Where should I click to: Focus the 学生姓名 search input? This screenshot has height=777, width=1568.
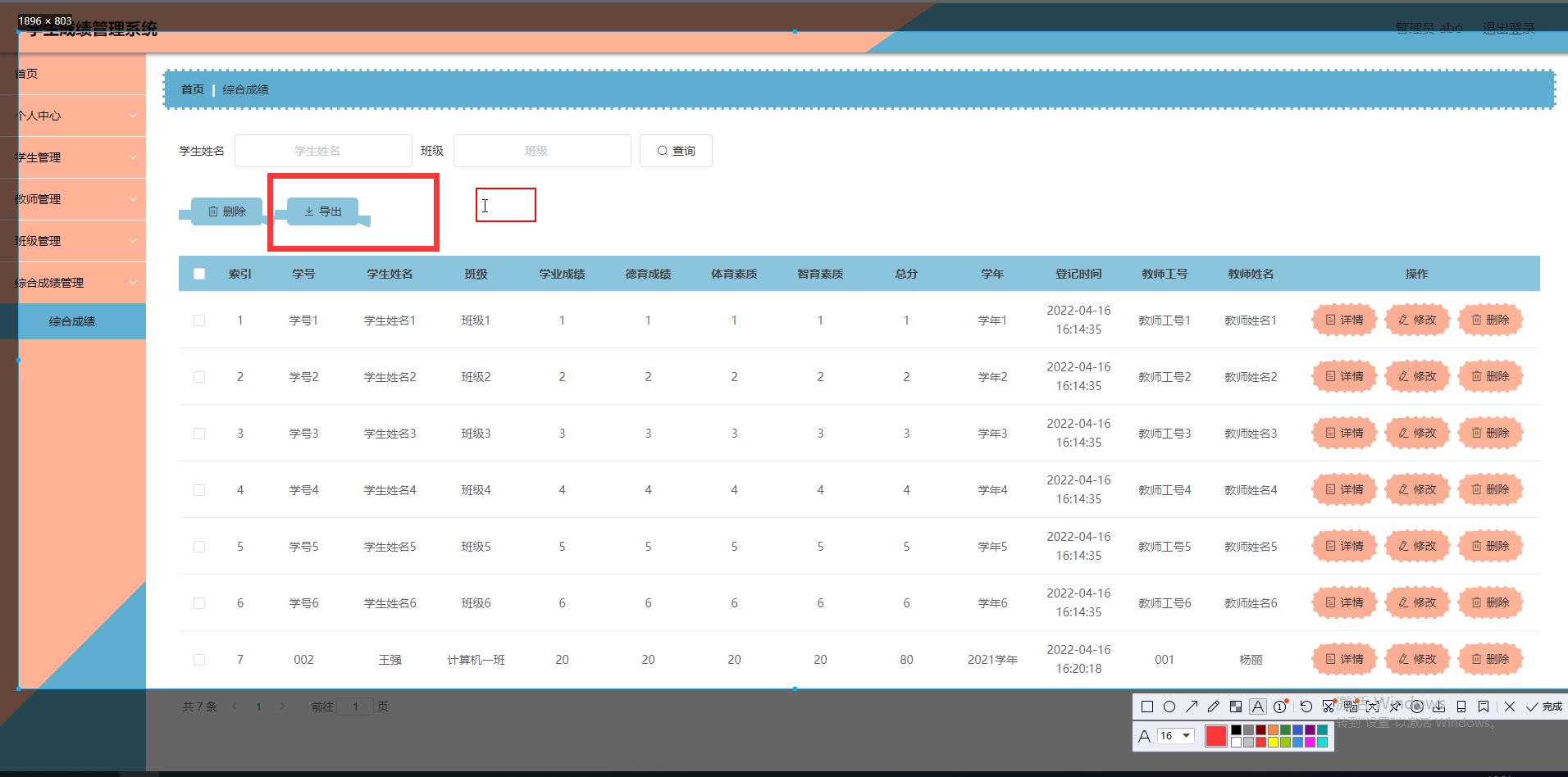click(x=323, y=151)
